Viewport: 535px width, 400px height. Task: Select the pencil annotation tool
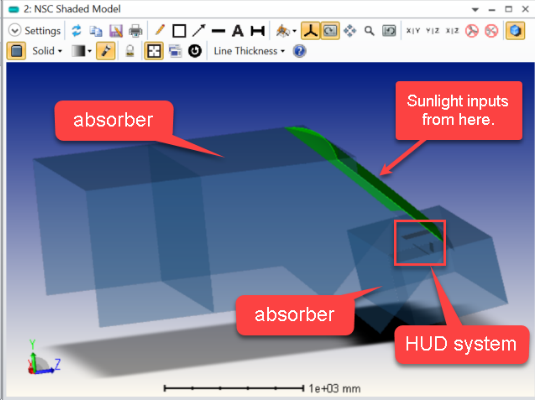click(x=159, y=30)
